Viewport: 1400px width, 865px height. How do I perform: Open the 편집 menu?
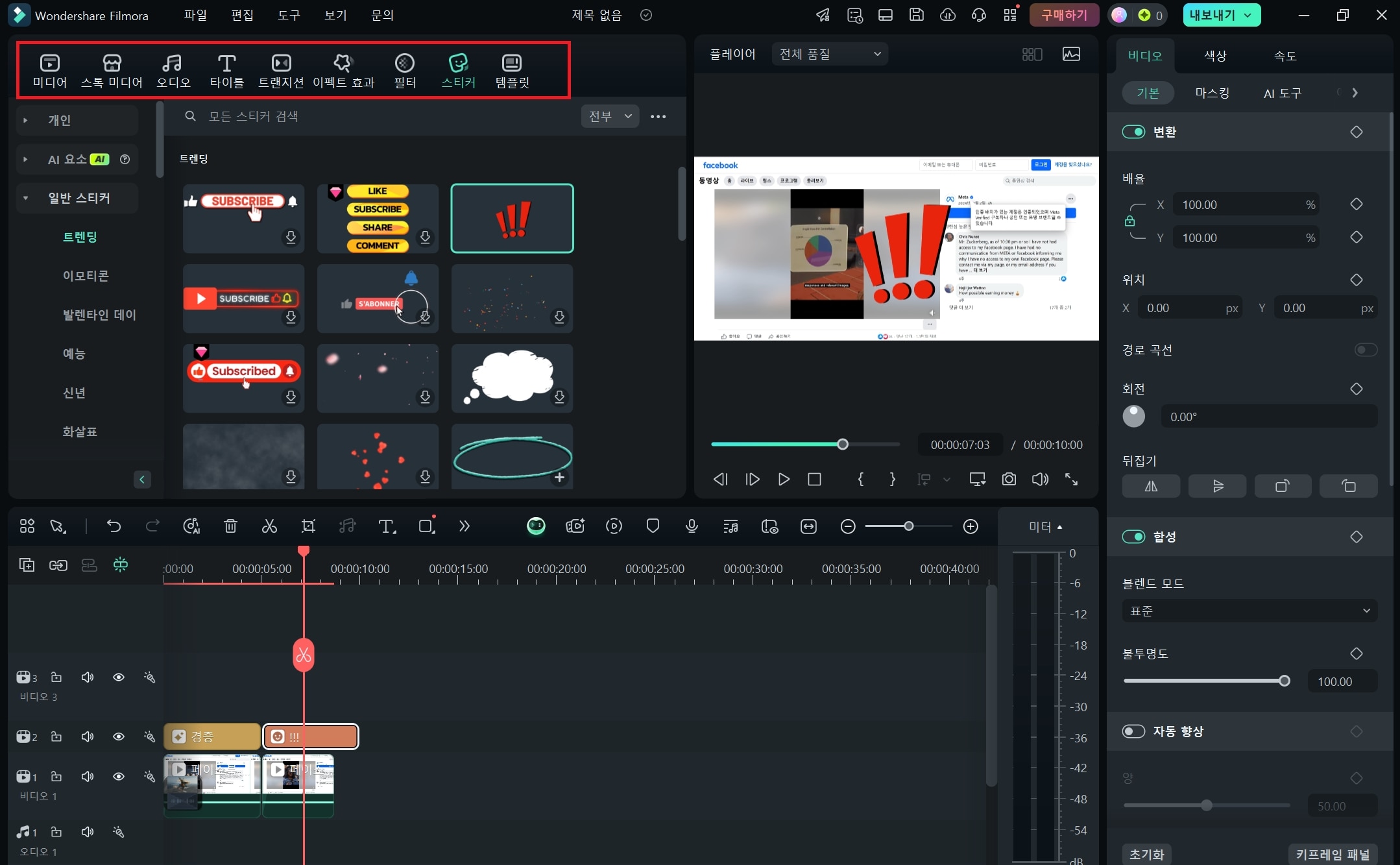coord(242,15)
